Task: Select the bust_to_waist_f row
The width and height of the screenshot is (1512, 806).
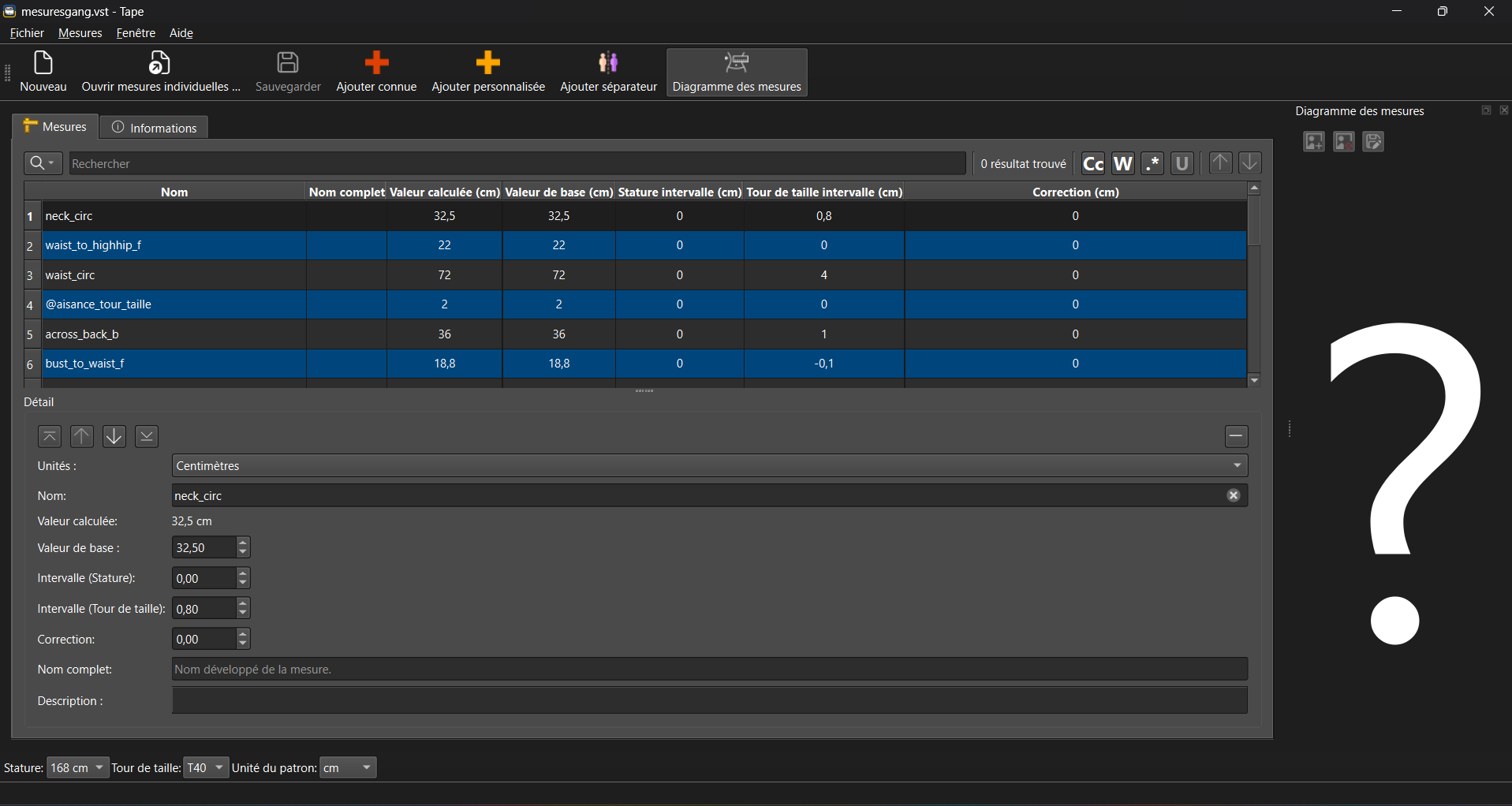Action: click(x=644, y=364)
